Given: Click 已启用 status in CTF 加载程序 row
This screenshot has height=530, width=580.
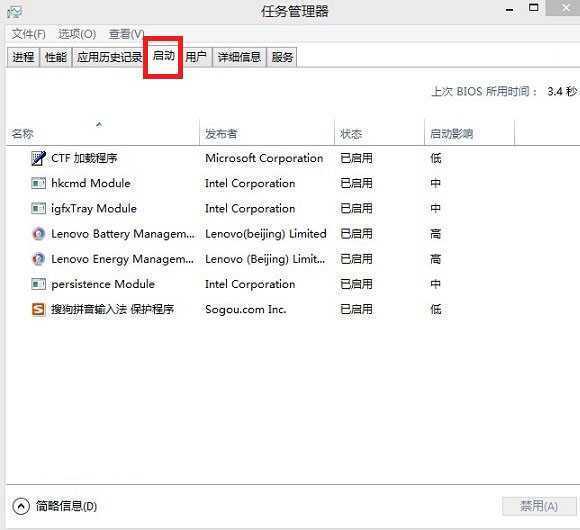Looking at the screenshot, I should (x=356, y=158).
